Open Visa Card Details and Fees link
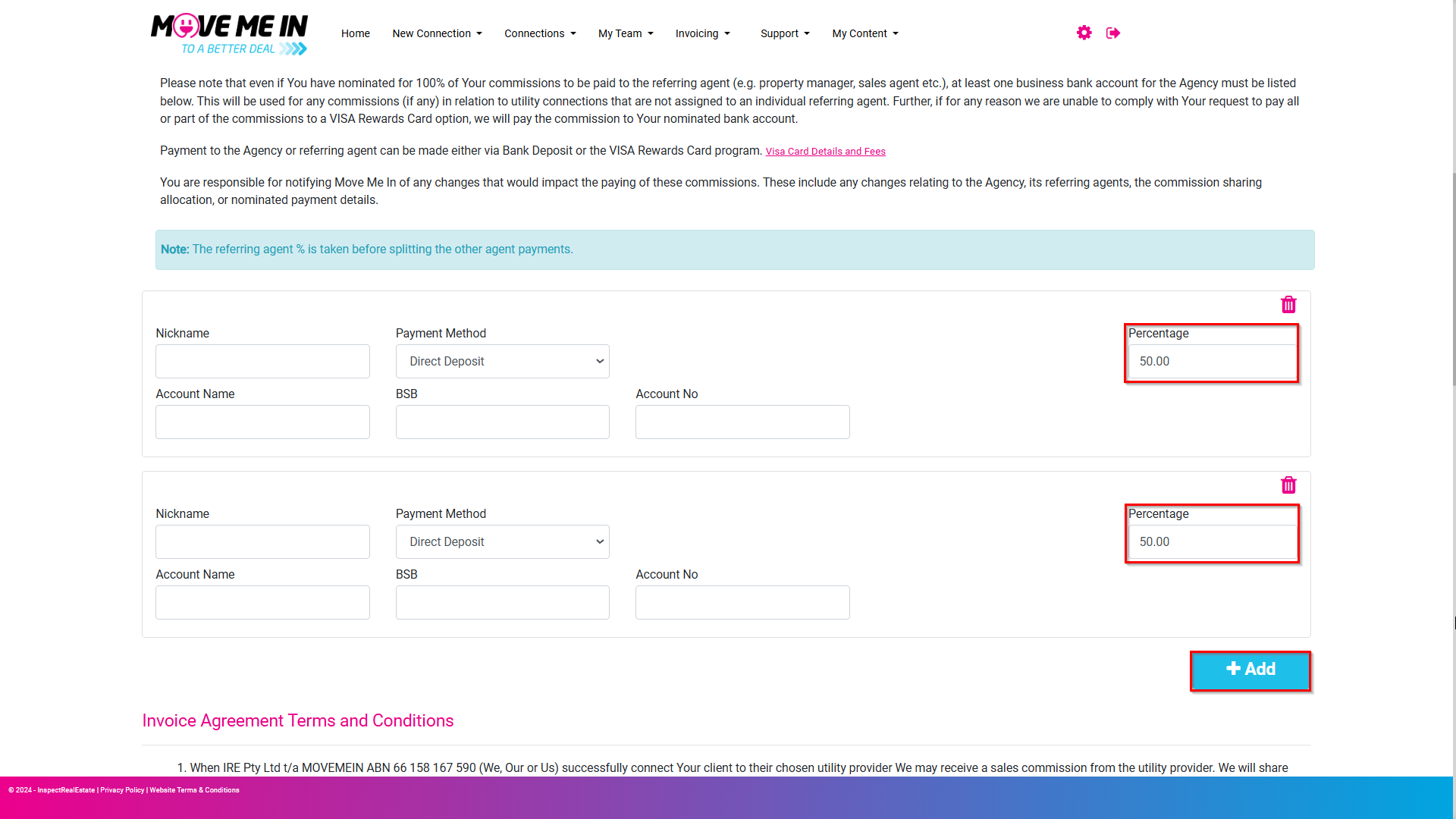The width and height of the screenshot is (1456, 819). click(825, 152)
